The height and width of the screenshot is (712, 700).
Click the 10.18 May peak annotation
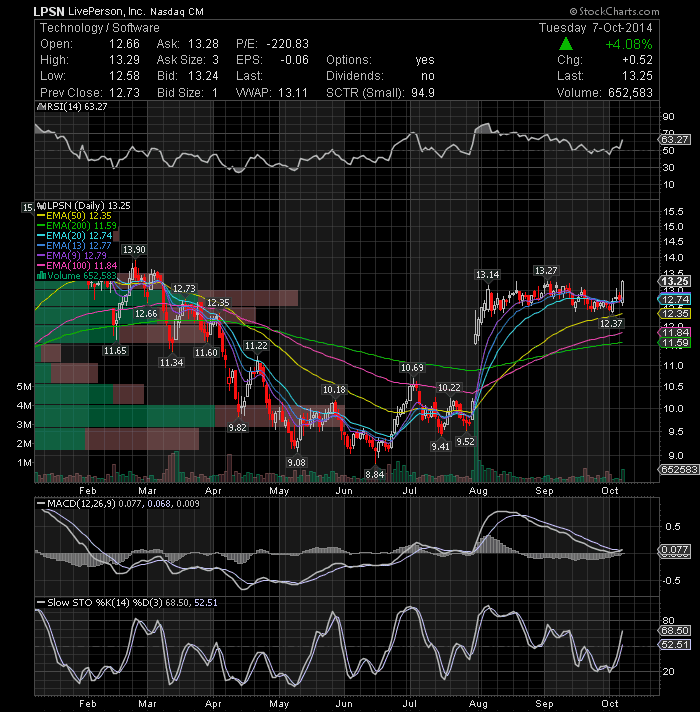(x=334, y=390)
